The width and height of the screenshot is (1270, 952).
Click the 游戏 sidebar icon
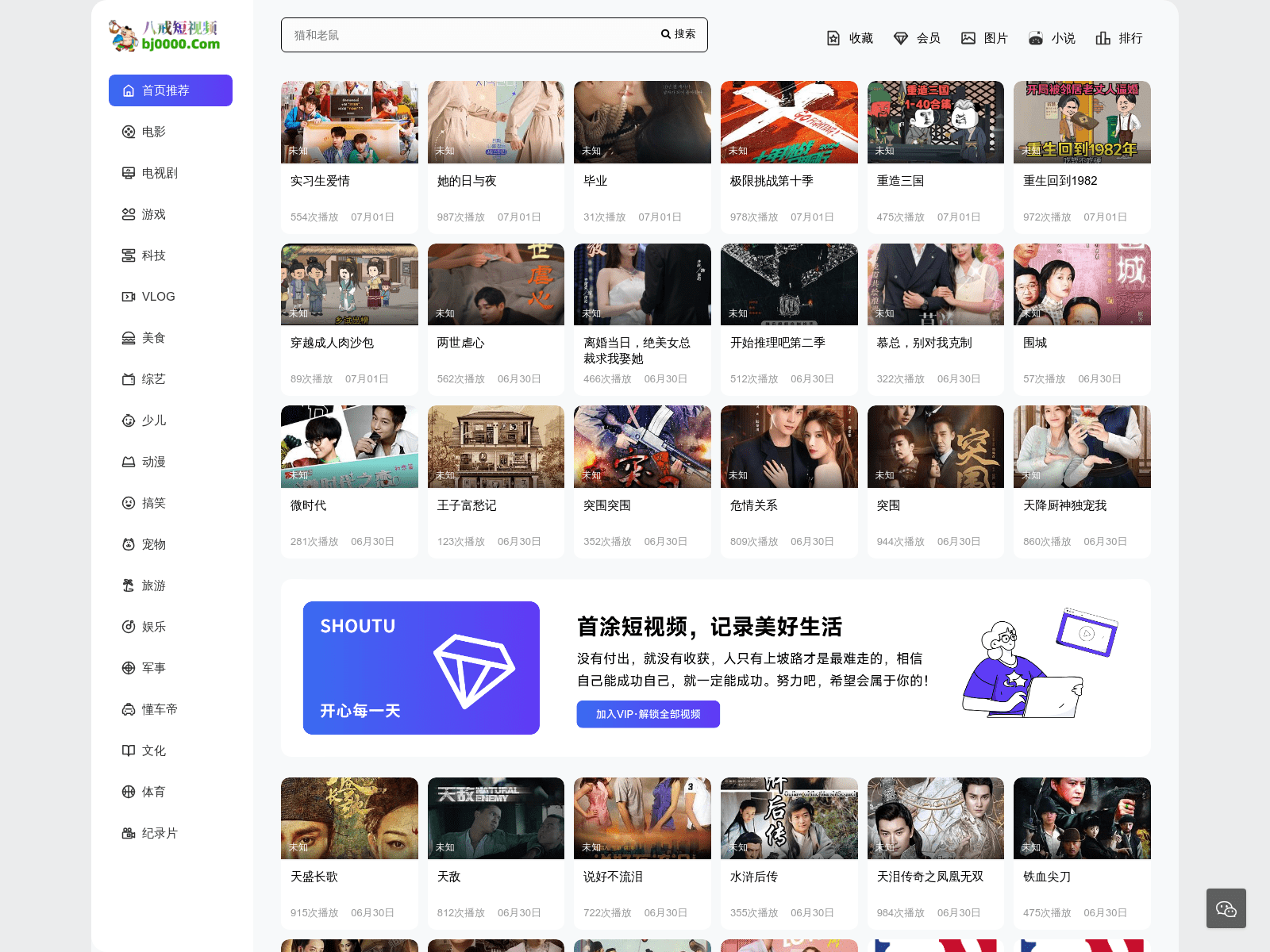click(x=129, y=214)
